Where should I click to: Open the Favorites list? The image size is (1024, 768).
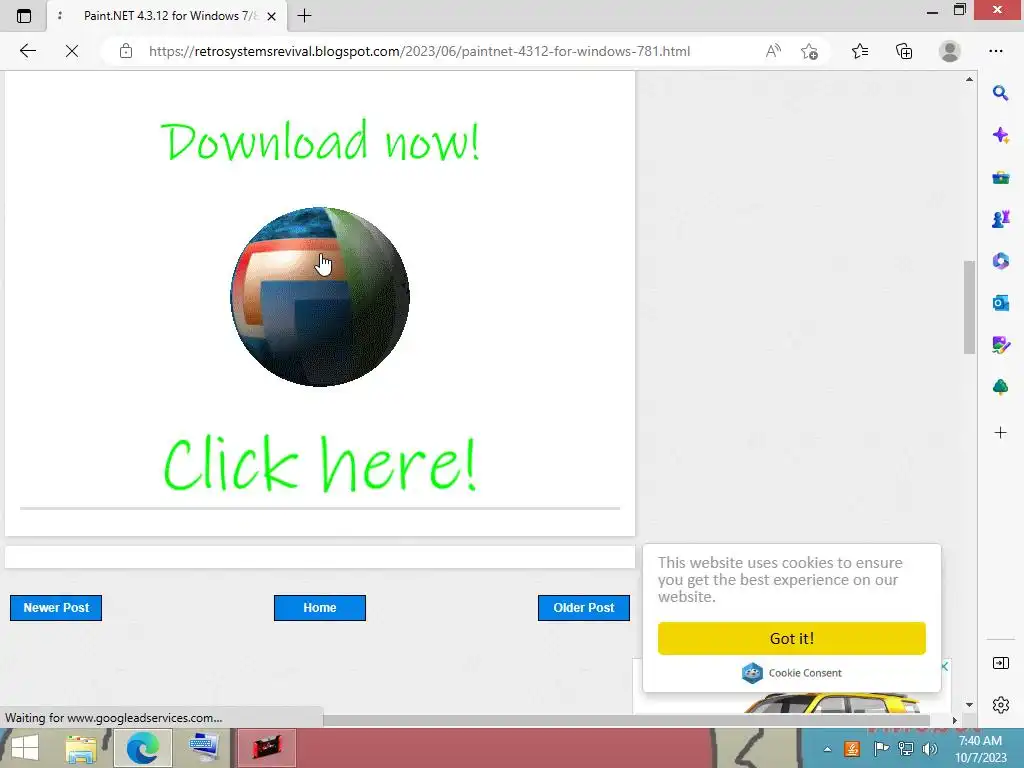click(x=860, y=51)
